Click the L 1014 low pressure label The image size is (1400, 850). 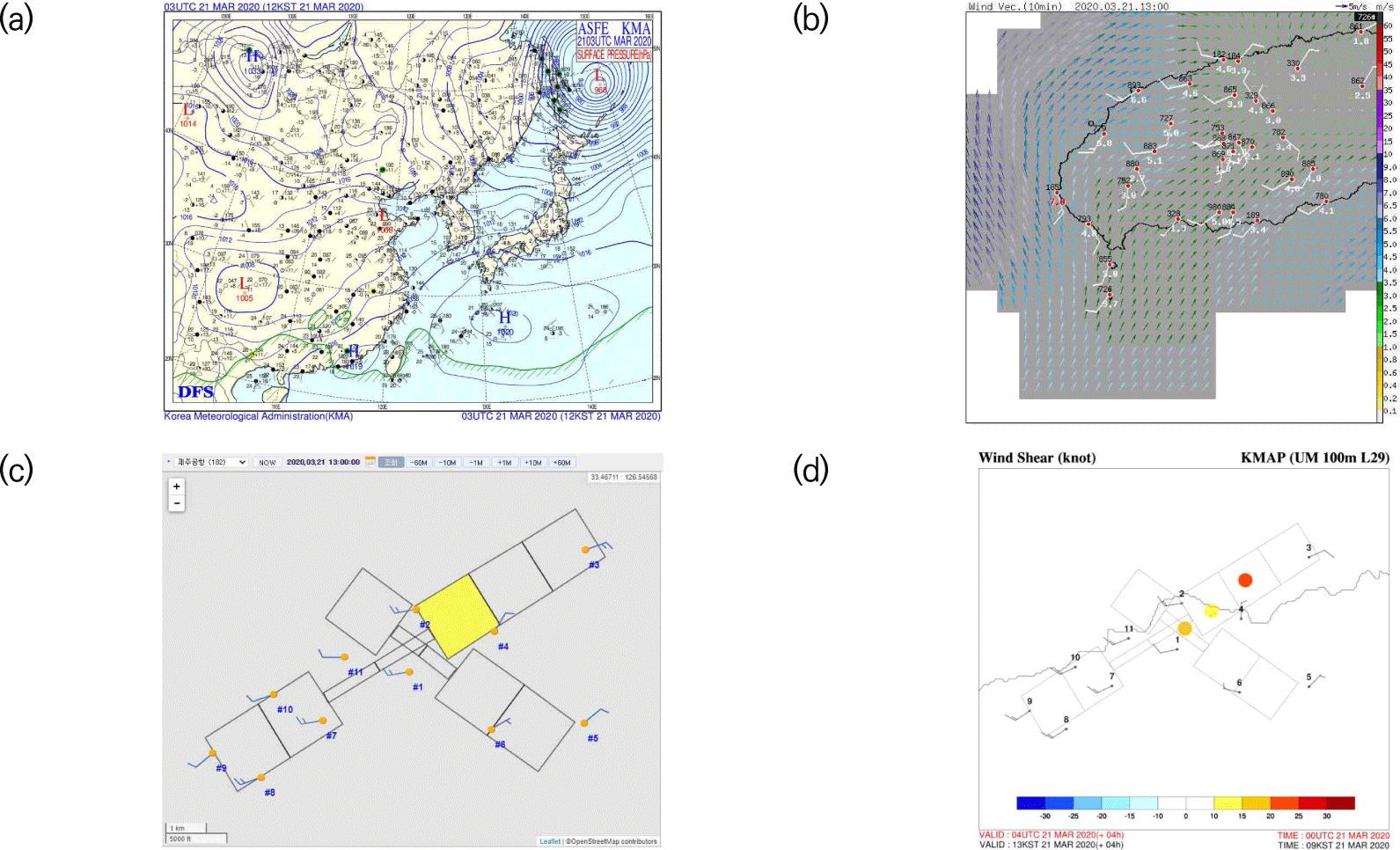[188, 115]
